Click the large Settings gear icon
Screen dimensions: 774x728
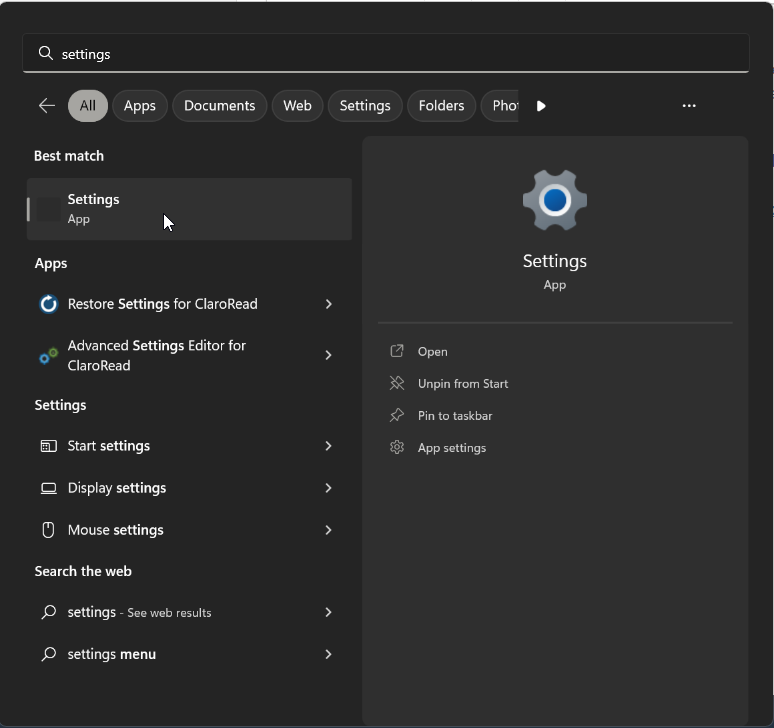pos(554,200)
